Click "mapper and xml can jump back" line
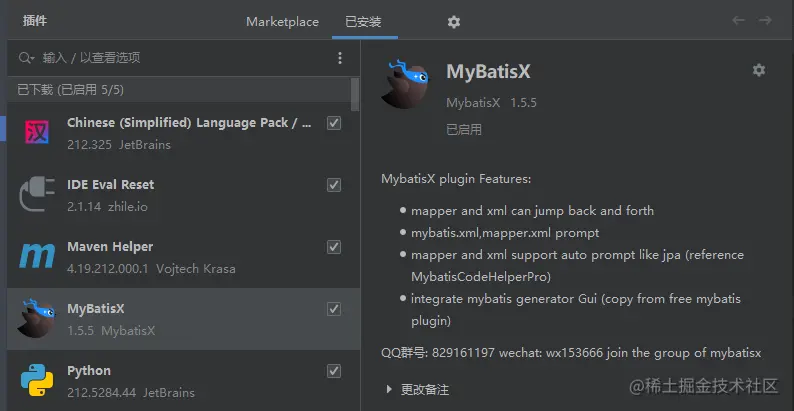Screen dimensions: 794x411 click(532, 211)
